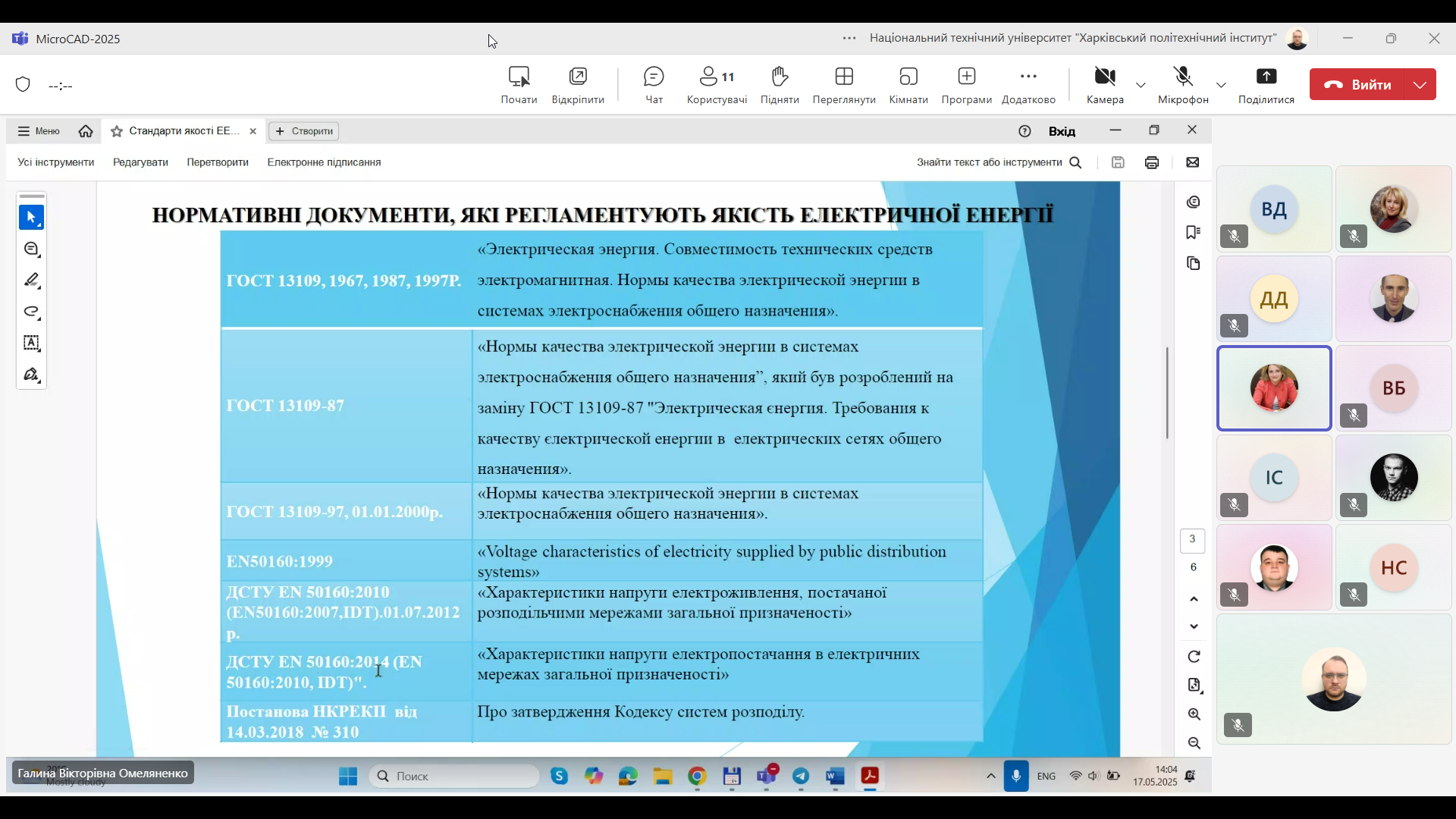
Task: Show participants list via Користувачі
Action: 717,84
